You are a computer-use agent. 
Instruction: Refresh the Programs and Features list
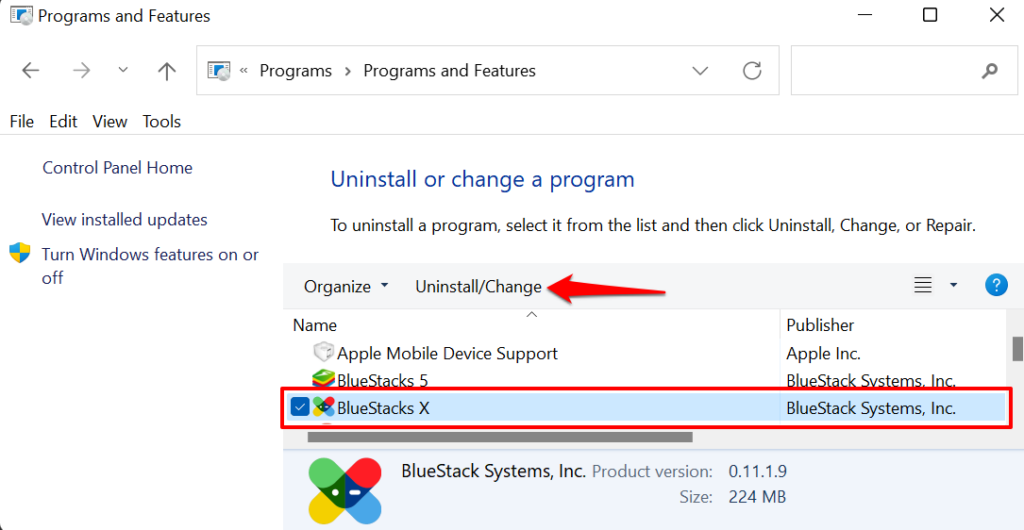[x=752, y=71]
